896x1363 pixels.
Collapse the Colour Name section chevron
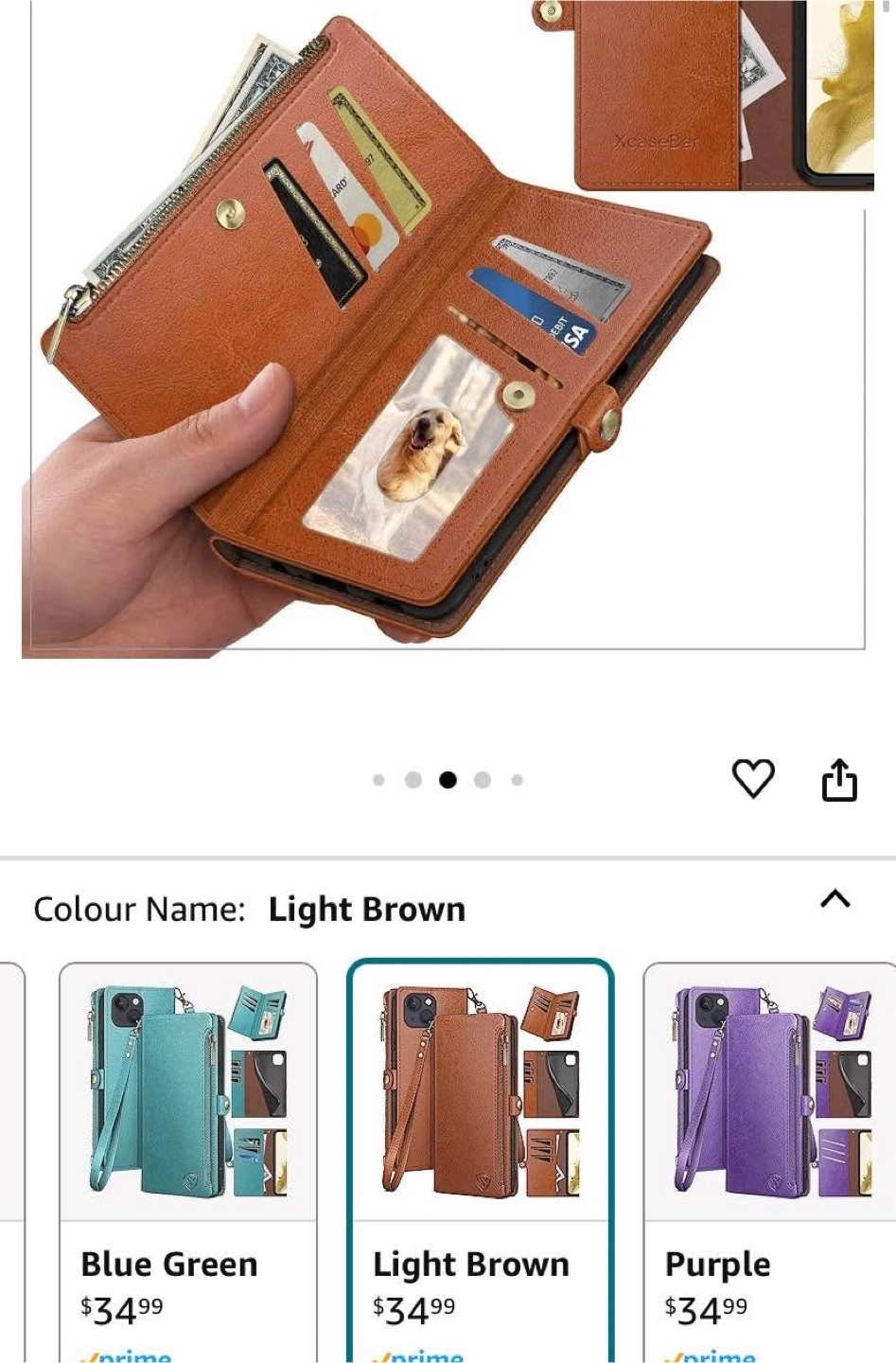(835, 899)
